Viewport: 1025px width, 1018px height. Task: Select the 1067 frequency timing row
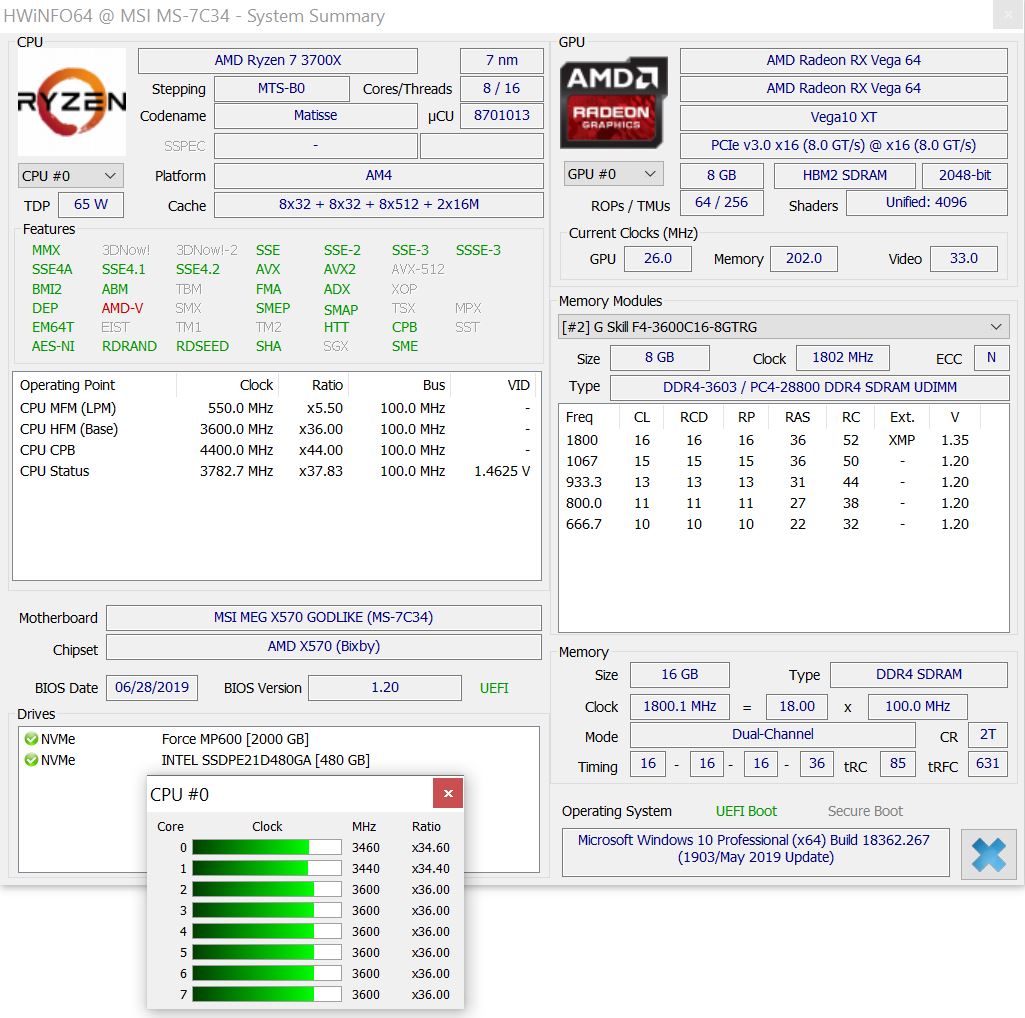[783, 462]
